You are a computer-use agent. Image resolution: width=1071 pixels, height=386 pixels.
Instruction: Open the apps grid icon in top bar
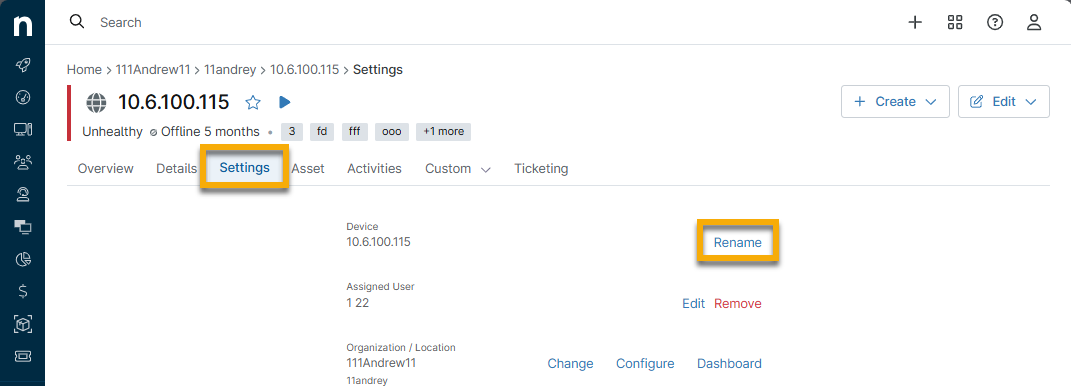[x=955, y=23]
